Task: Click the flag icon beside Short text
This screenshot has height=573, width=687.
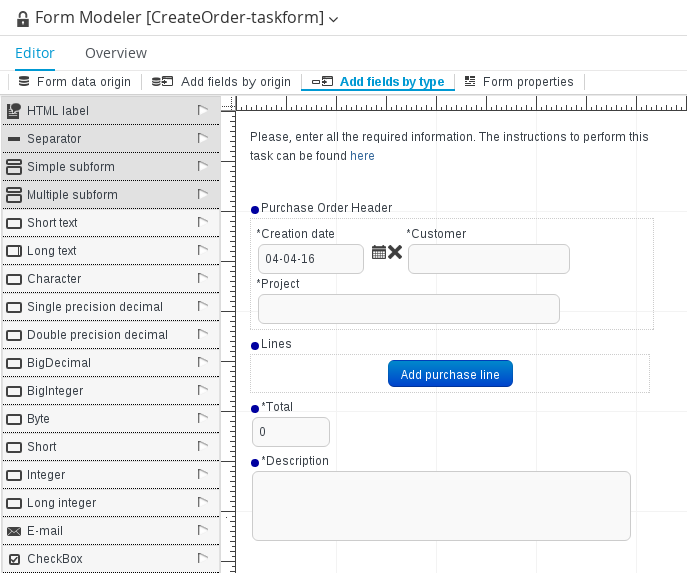Action: coord(202,223)
